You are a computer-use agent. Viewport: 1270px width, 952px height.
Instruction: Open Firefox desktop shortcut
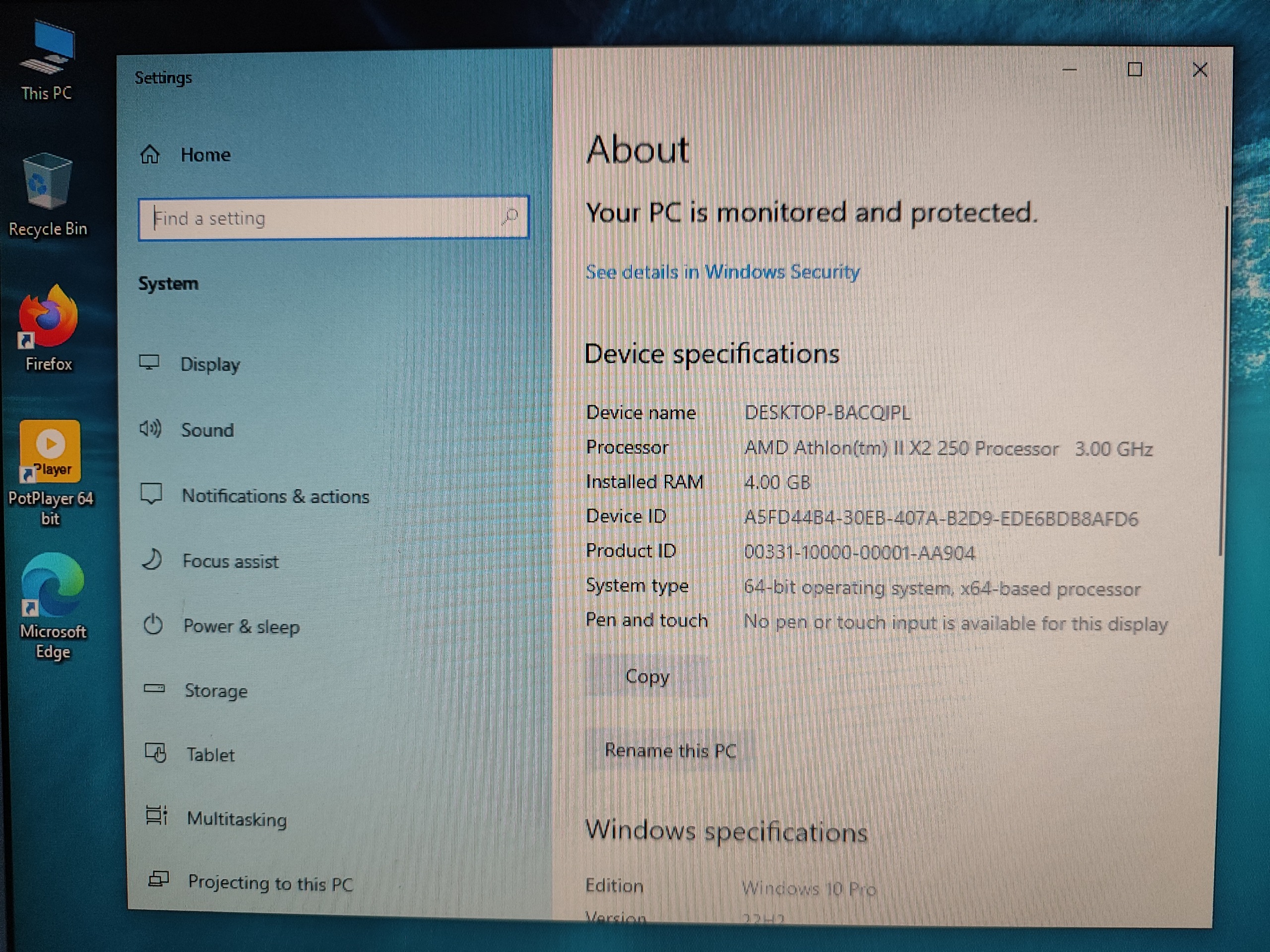(x=48, y=317)
